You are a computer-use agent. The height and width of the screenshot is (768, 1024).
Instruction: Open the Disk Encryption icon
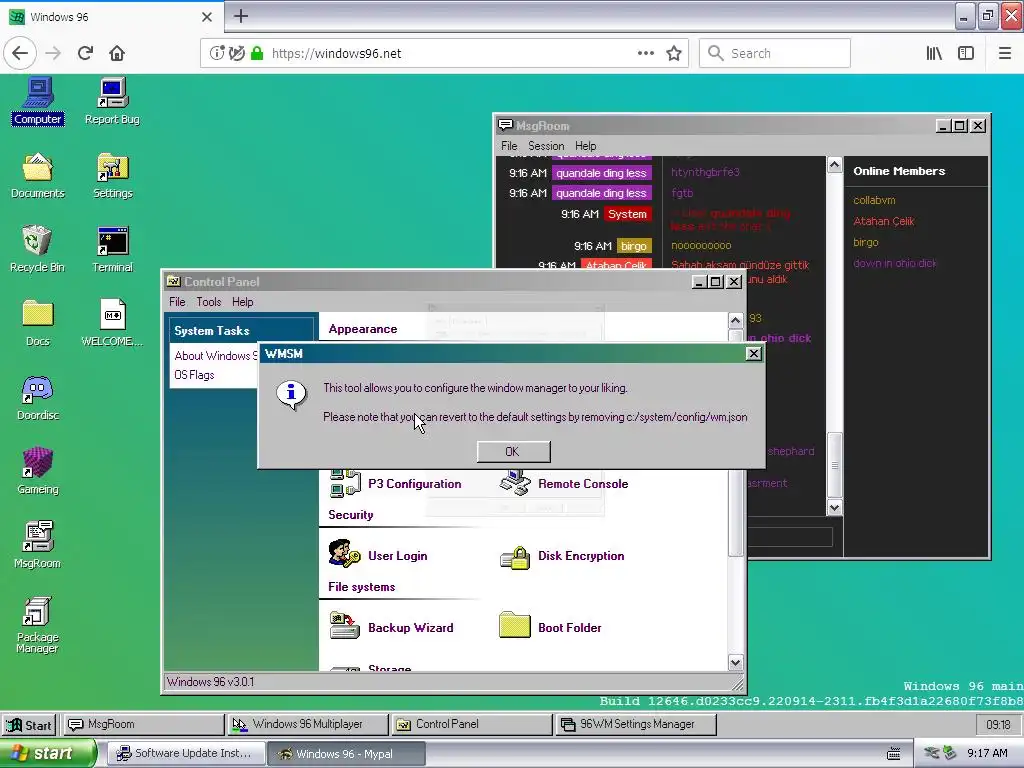point(562,556)
